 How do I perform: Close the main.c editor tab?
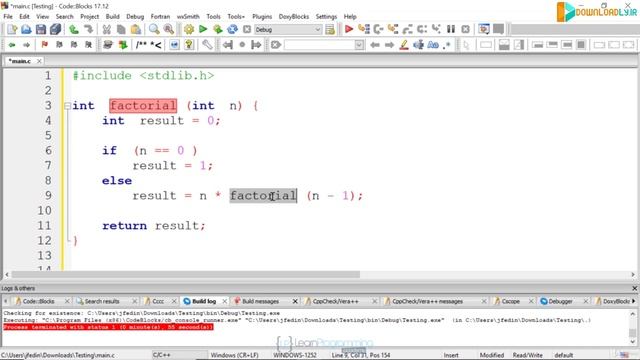tap(39, 61)
